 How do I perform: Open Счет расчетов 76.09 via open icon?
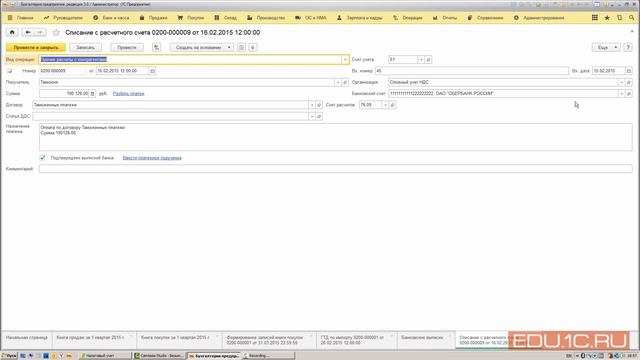click(x=392, y=105)
